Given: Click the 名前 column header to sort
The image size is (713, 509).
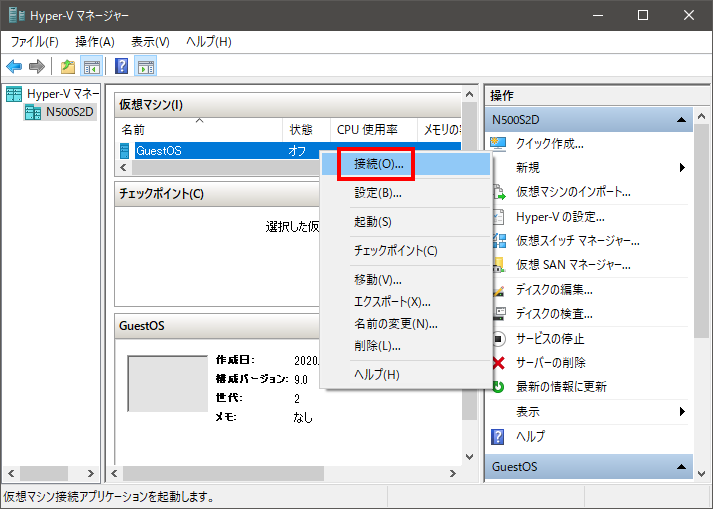Looking at the screenshot, I should 199,130.
